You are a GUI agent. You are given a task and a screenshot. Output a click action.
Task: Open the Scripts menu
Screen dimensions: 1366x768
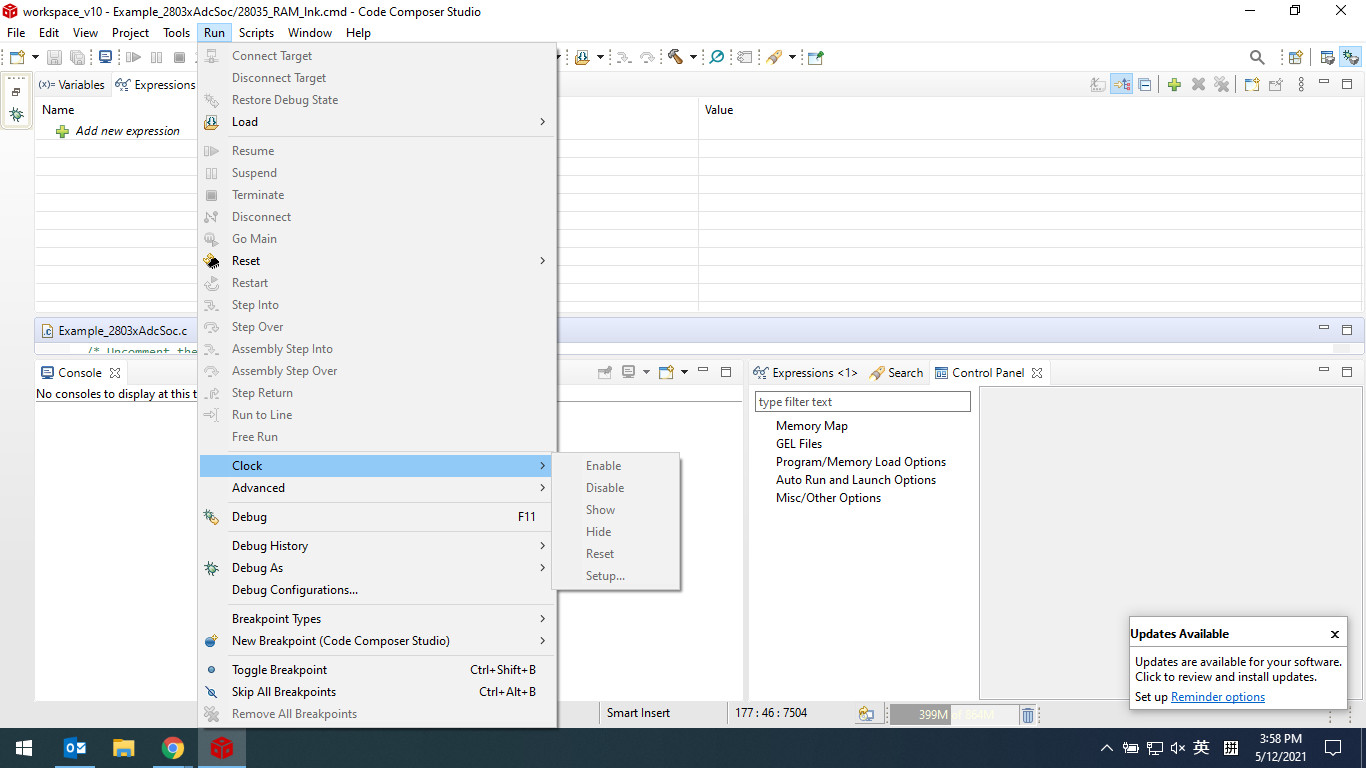(x=257, y=33)
